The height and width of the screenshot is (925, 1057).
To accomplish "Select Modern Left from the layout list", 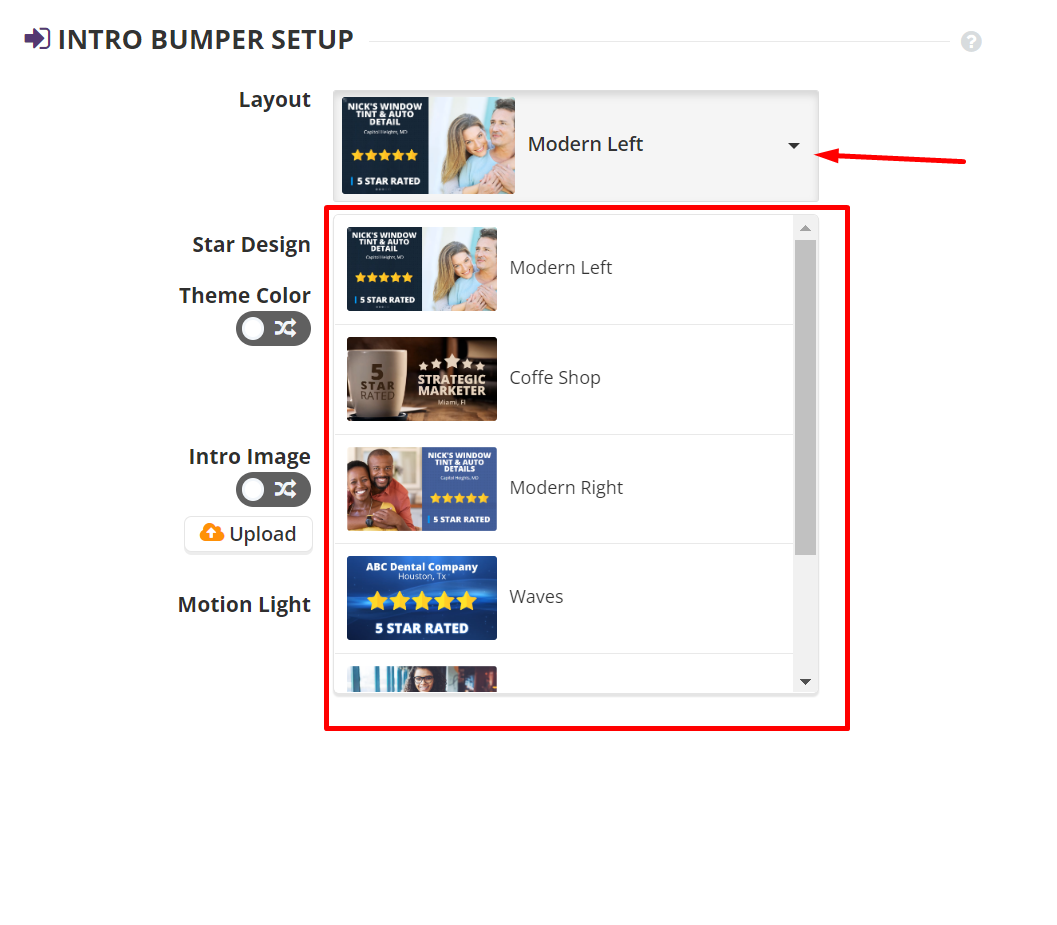I will pos(564,269).
